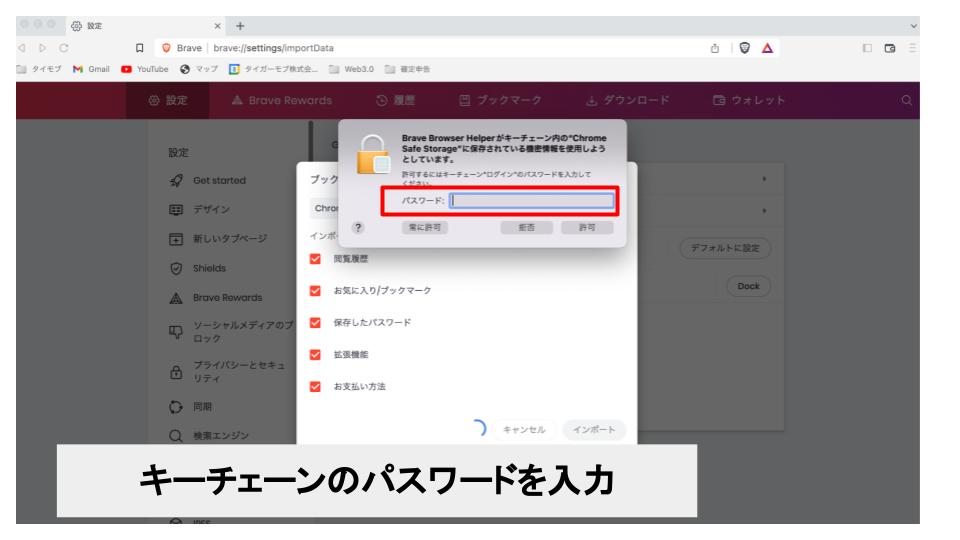Open the タイモブ bookmark folder
Screen dimensions: 960x540
(39, 69)
